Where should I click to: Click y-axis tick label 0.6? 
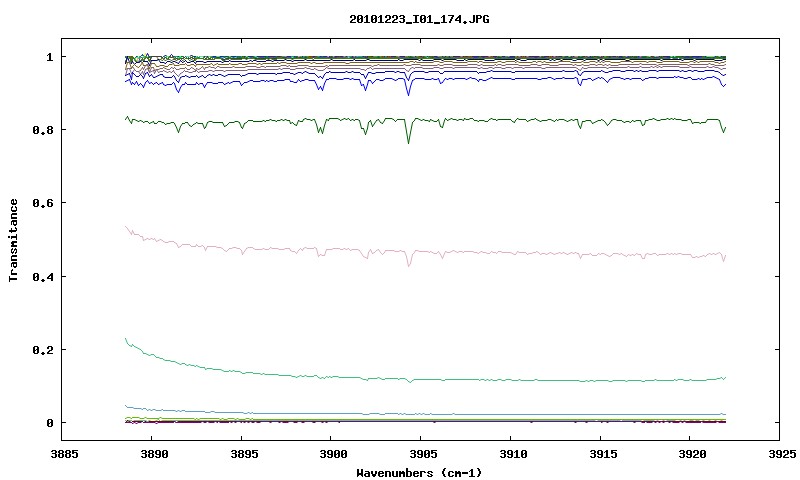(43, 203)
